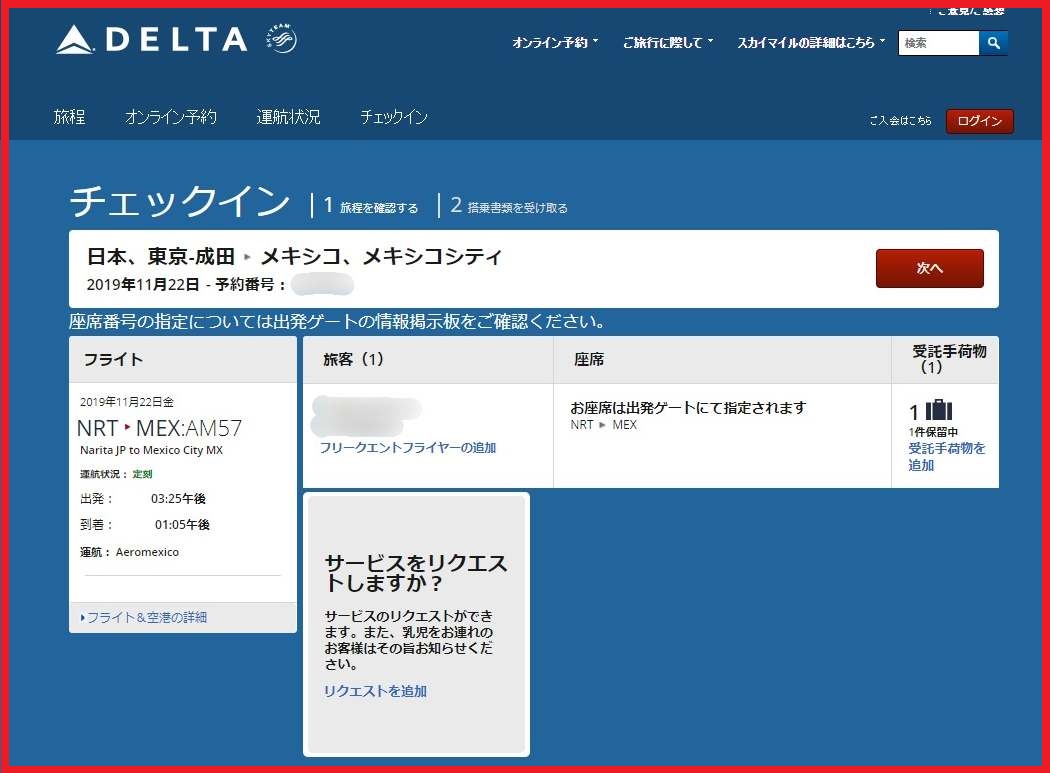Open the スカイマイルの詳細はこちら dropdown
This screenshot has width=1050, height=773.
[x=811, y=43]
